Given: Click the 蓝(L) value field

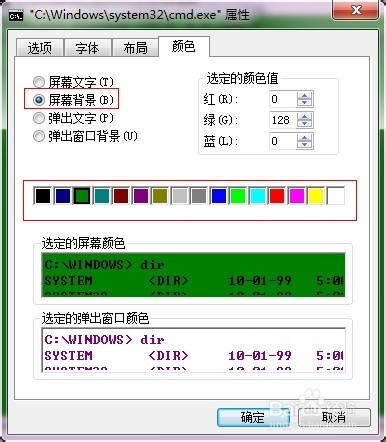Looking at the screenshot, I should coord(283,141).
